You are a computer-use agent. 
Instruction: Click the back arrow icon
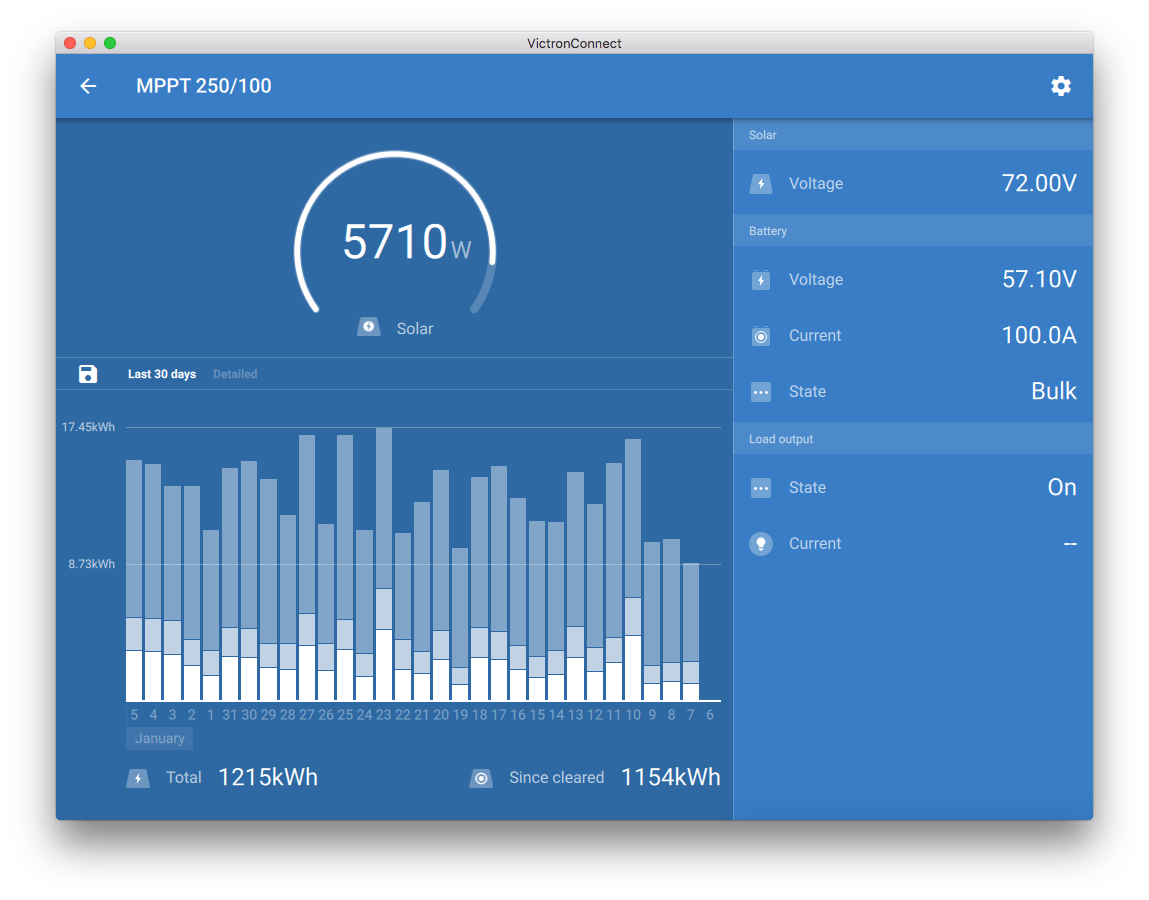(x=88, y=86)
